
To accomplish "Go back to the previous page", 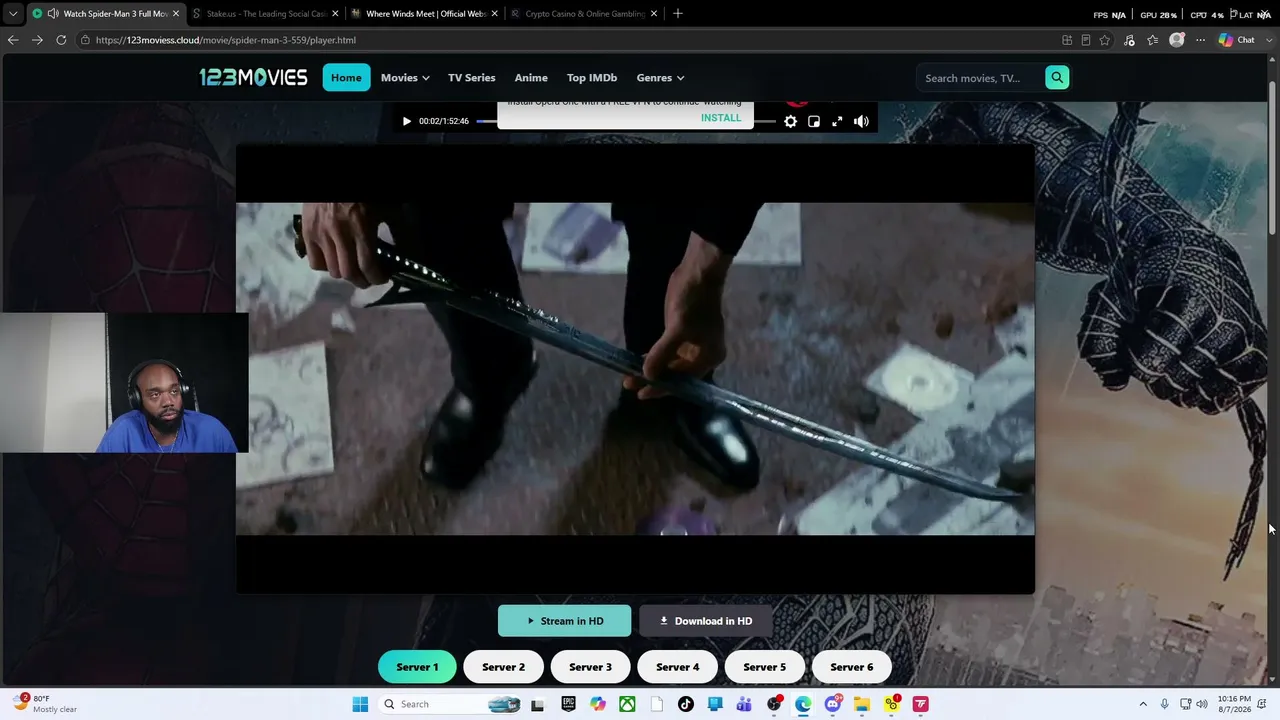I will click(x=13, y=40).
